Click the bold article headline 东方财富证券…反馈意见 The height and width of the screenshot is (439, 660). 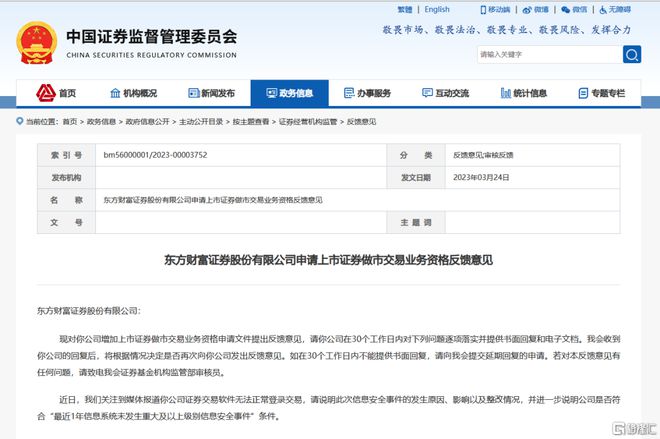pos(329,260)
